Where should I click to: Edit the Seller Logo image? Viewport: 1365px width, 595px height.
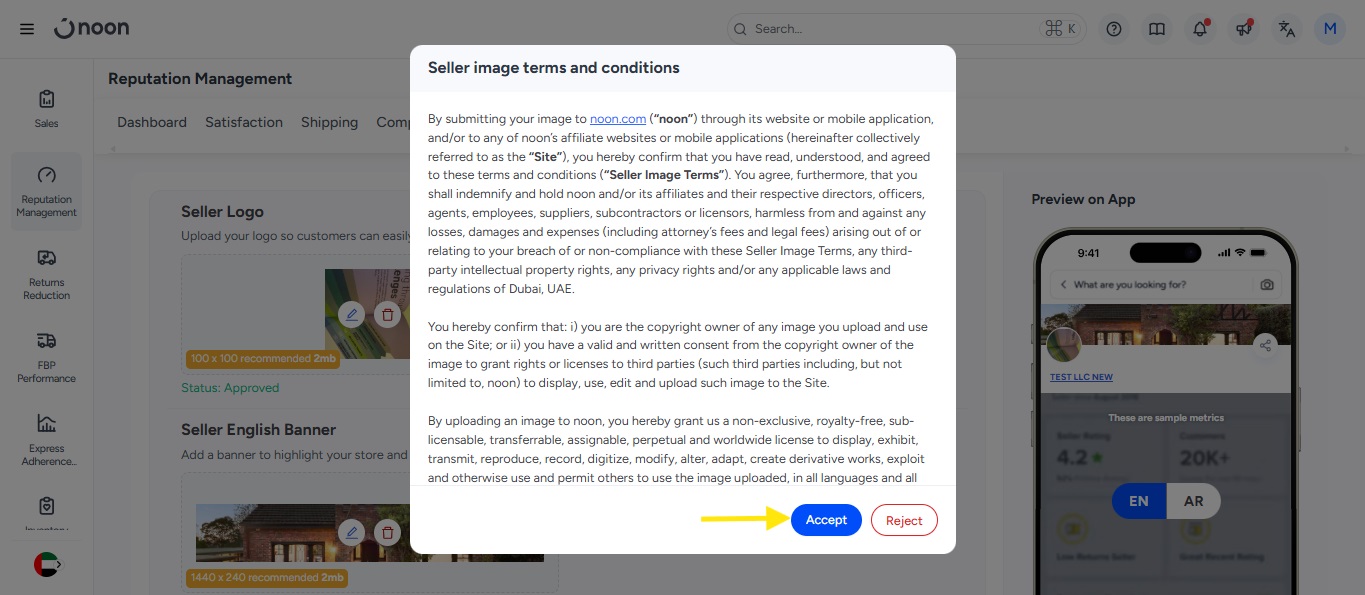[351, 314]
